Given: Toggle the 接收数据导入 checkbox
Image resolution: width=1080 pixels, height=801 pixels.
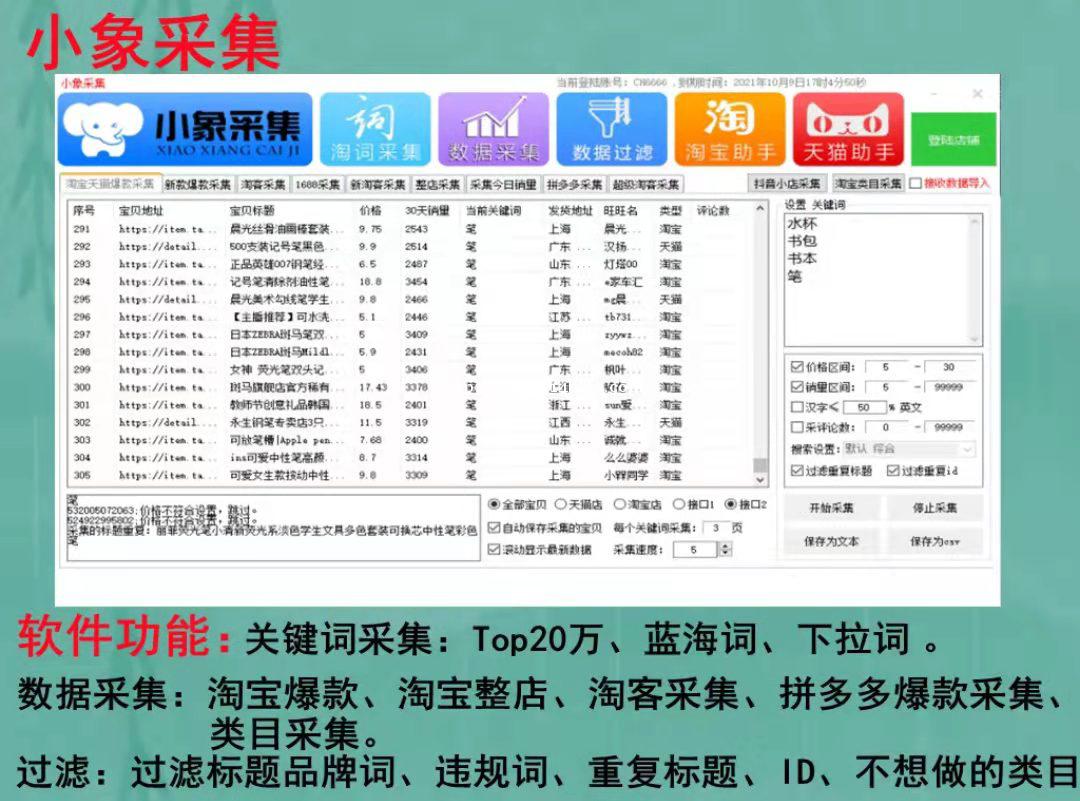Looking at the screenshot, I should click(915, 183).
